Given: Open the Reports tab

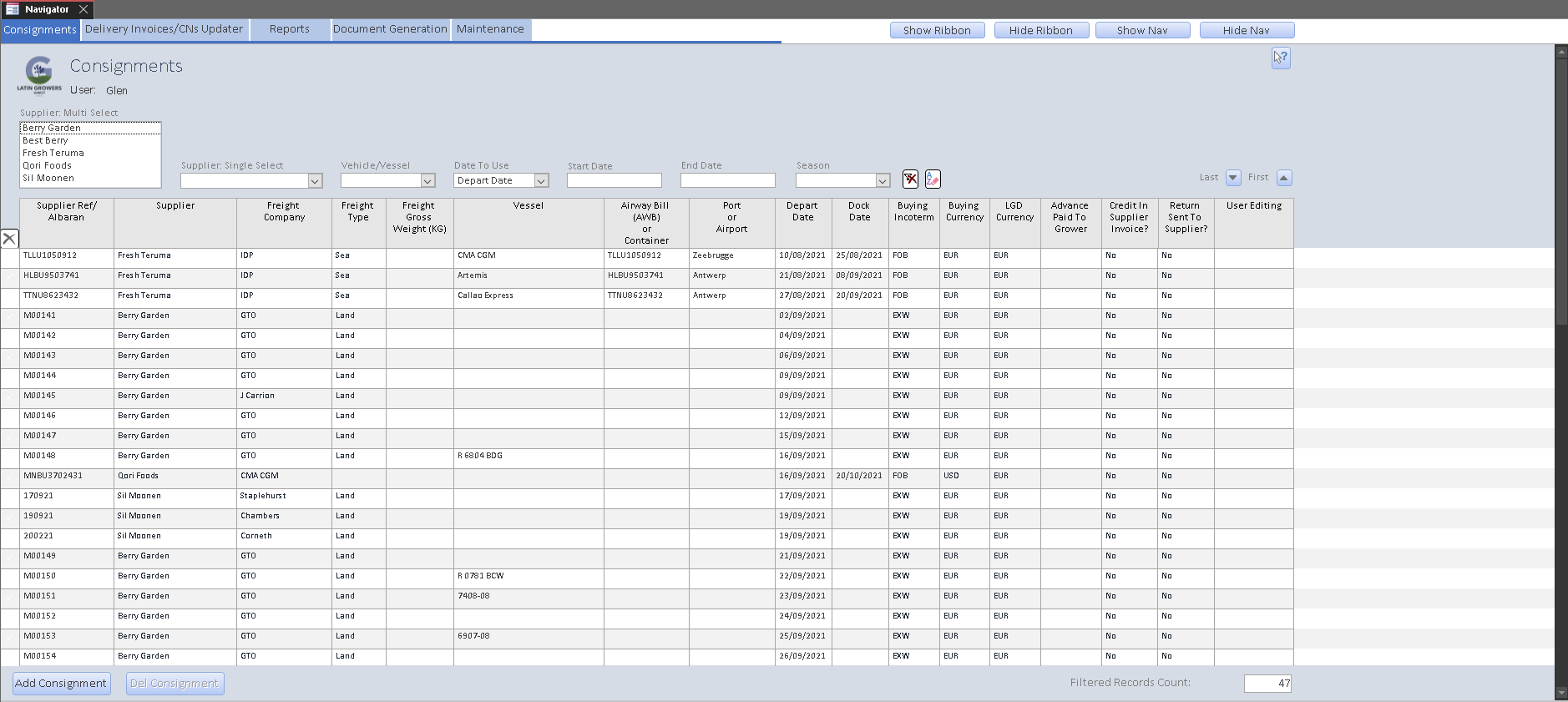Looking at the screenshot, I should pyautogui.click(x=289, y=29).
